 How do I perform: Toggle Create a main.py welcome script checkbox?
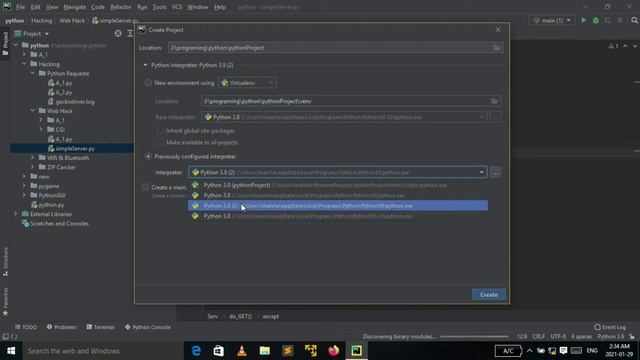tap(145, 187)
